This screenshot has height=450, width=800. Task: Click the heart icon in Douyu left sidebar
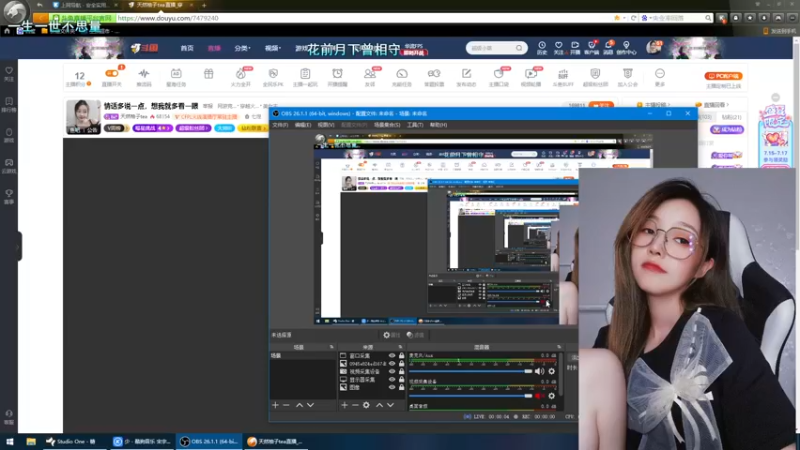9,71
